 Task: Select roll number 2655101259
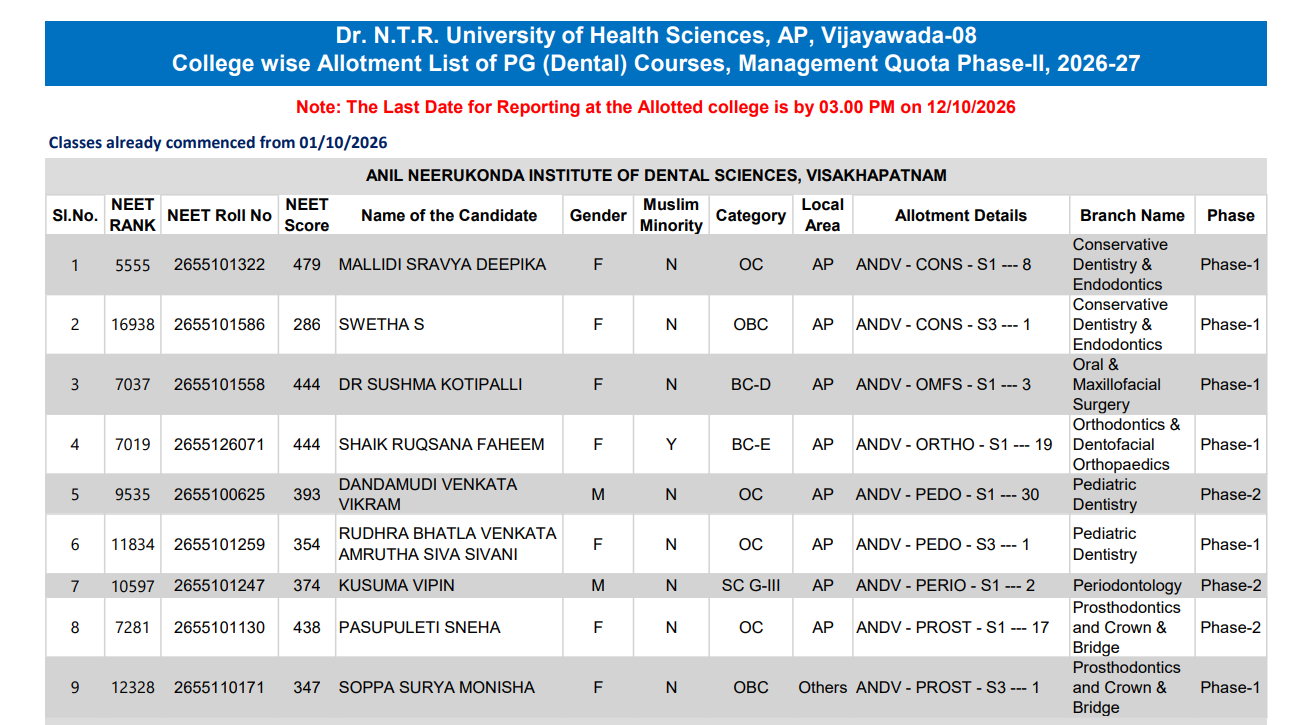pos(219,545)
